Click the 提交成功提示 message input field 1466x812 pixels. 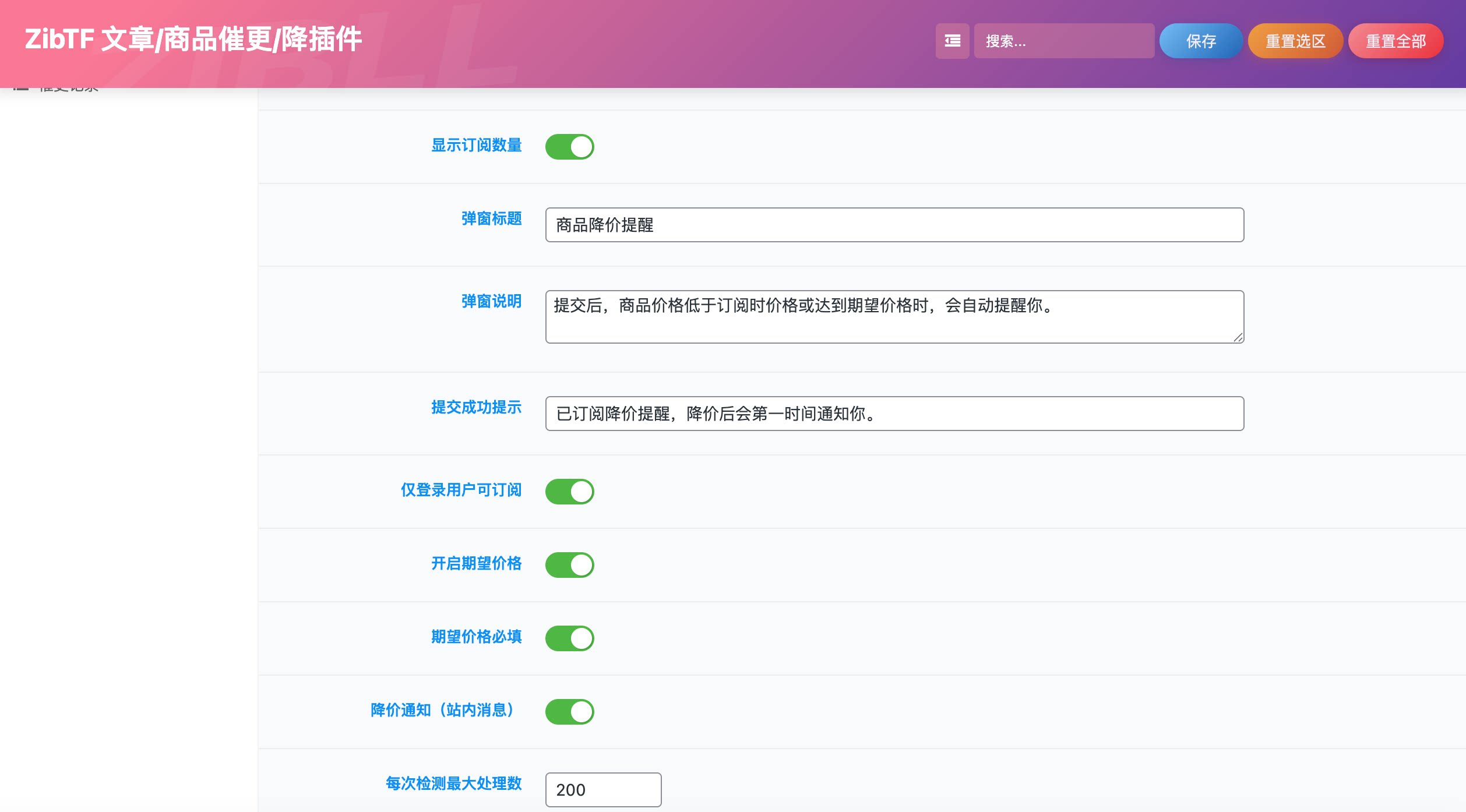[x=893, y=414]
